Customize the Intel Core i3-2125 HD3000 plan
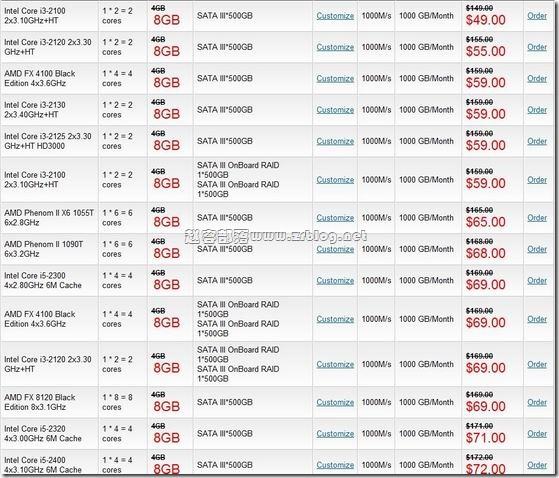This screenshot has height=478, width=559. pyautogui.click(x=335, y=141)
